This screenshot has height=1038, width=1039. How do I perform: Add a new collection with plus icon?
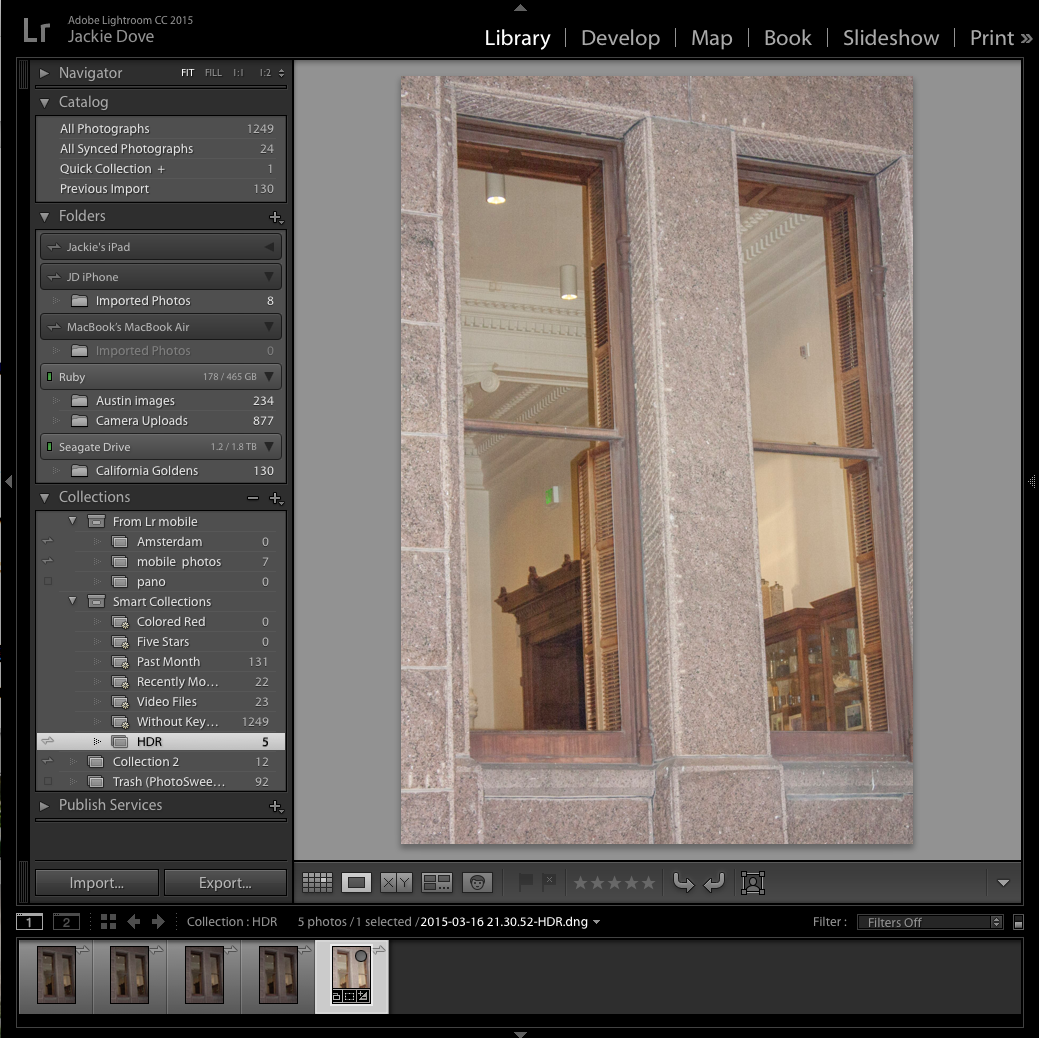(276, 498)
